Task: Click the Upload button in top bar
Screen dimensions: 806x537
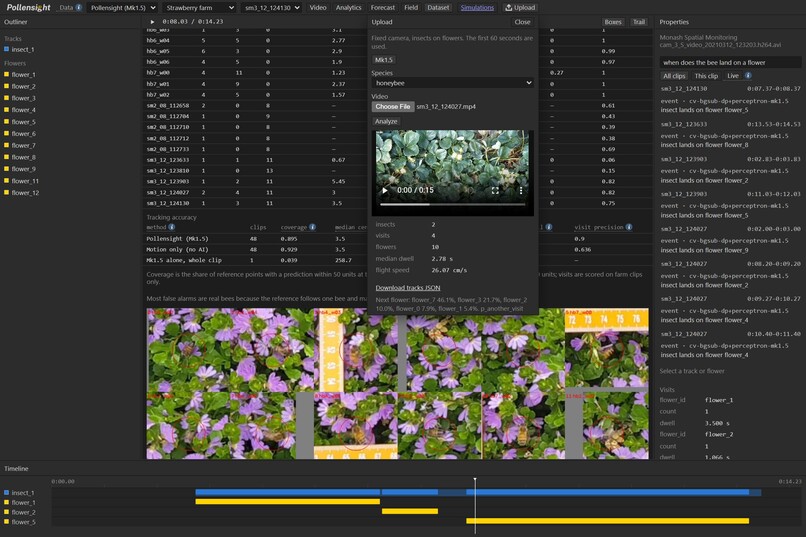Action: 520,8
